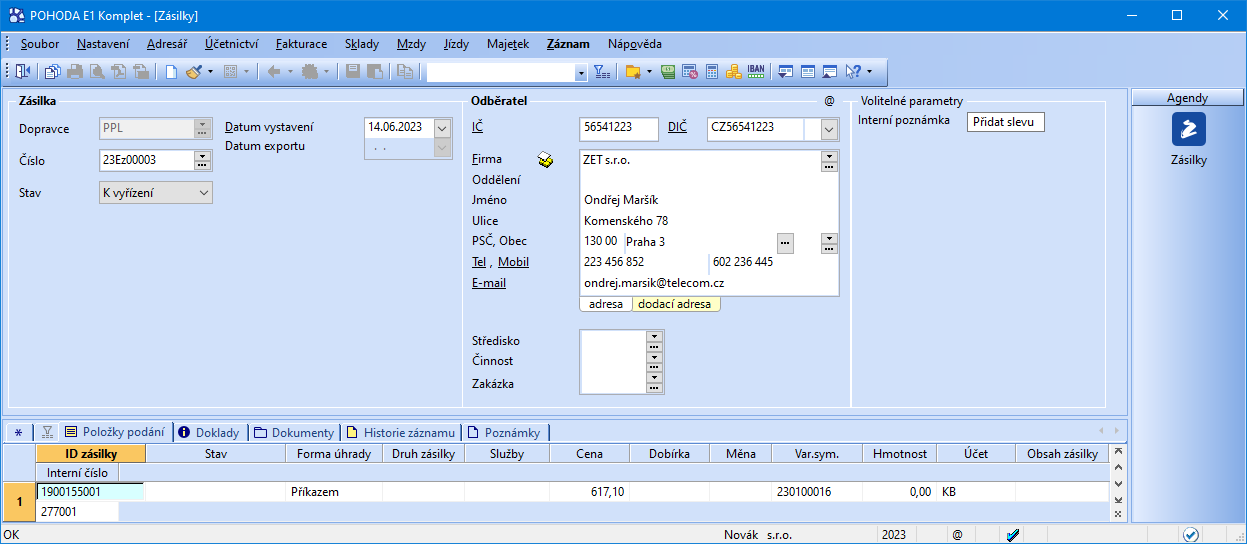
Task: Click the new blank record icon
Action: tap(171, 71)
